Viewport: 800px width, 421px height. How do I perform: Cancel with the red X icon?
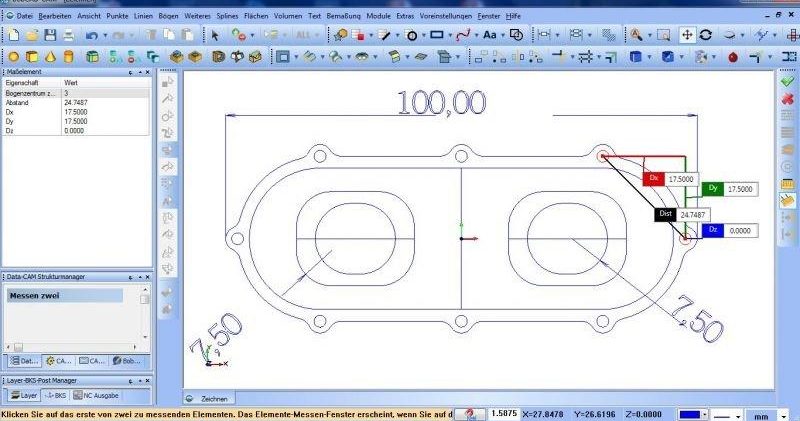point(787,98)
